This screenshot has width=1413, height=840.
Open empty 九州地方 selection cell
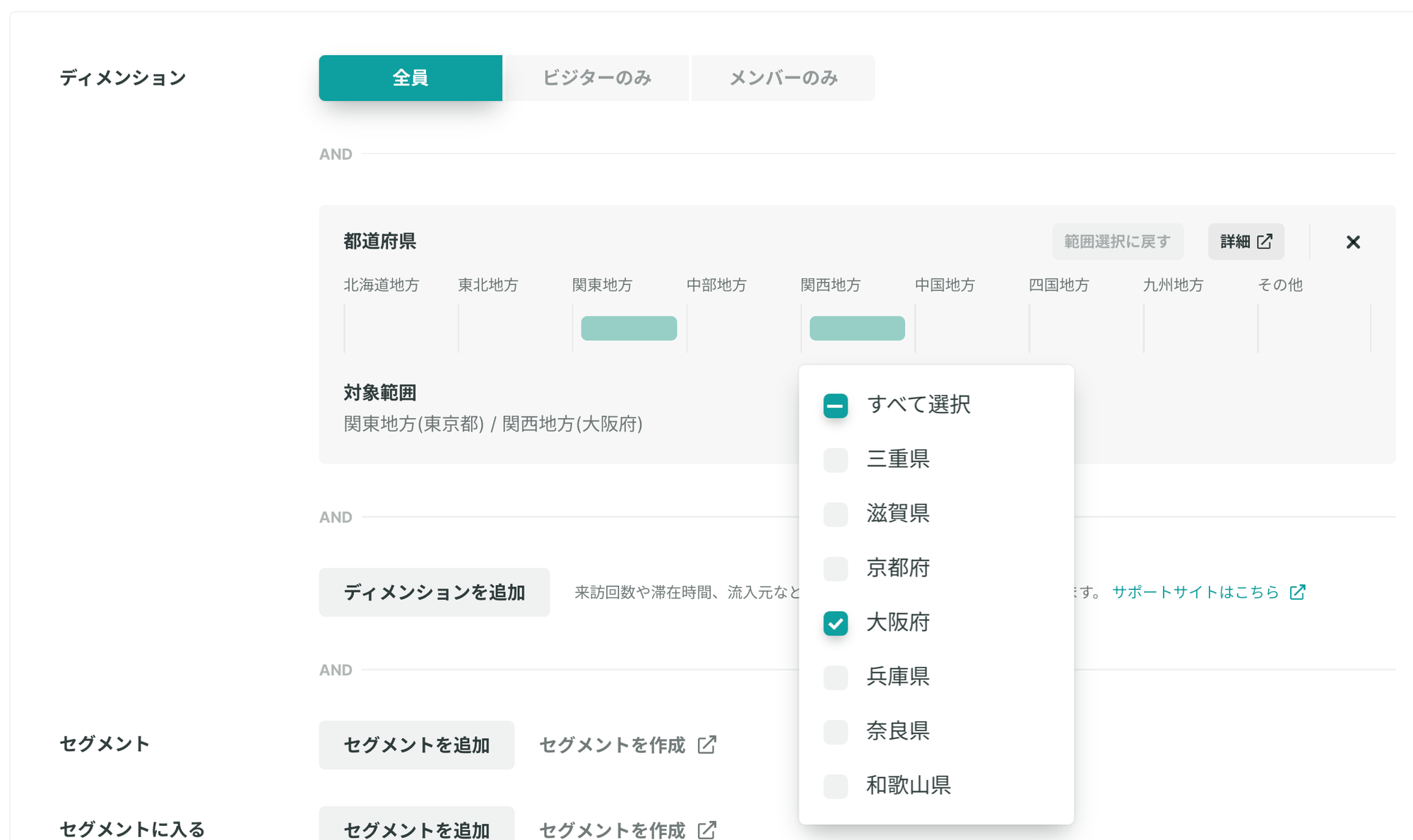coord(1201,329)
